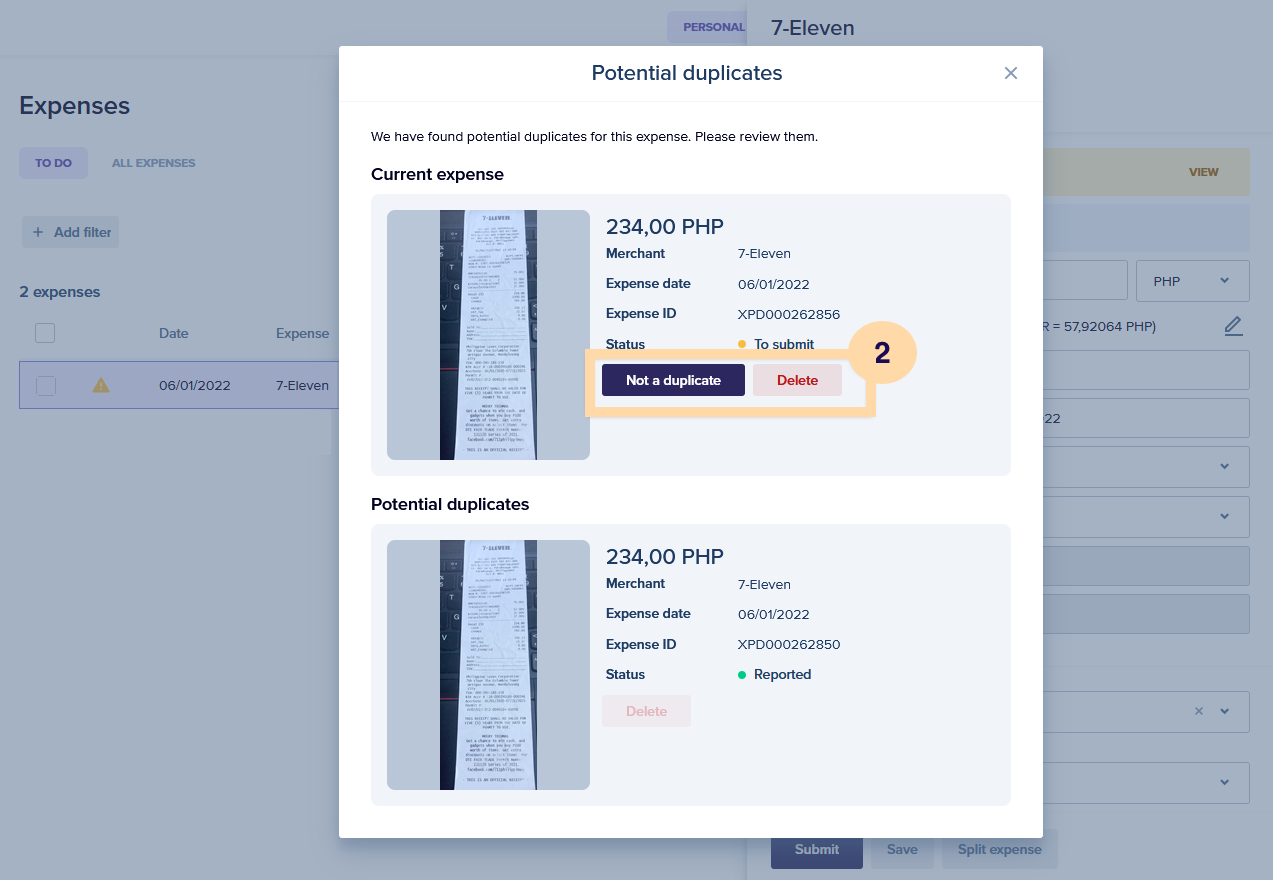Click the 2 expenses count label
This screenshot has height=880, width=1273.
click(x=60, y=292)
